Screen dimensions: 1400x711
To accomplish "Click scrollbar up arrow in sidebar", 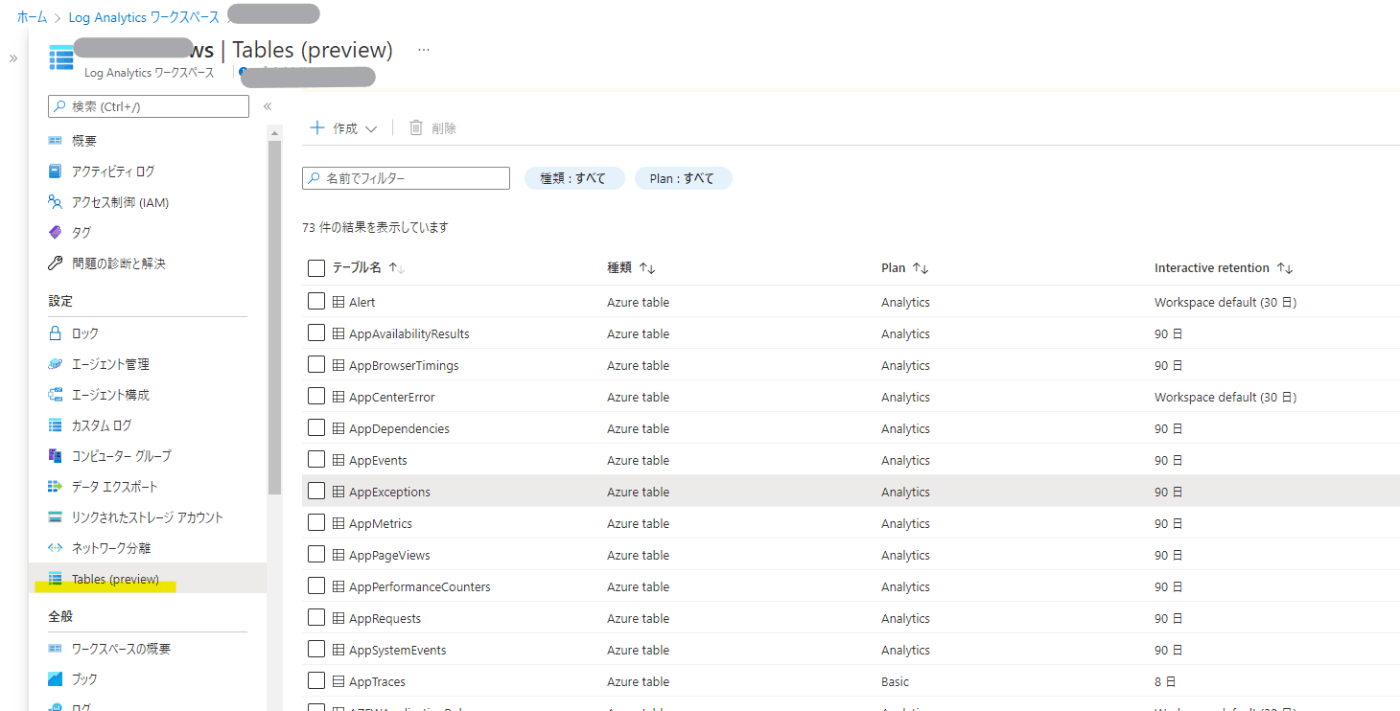I will (275, 133).
